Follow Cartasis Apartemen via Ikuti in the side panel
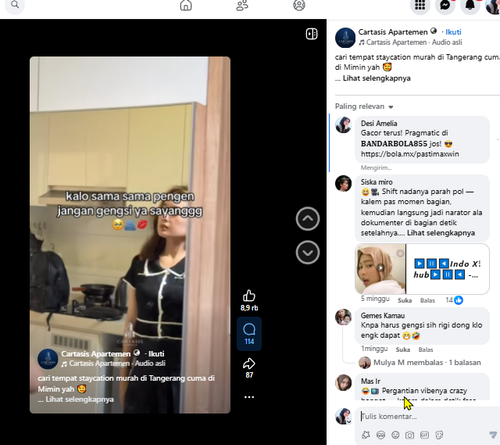Screen dimensions: 500x445 pos(453,32)
